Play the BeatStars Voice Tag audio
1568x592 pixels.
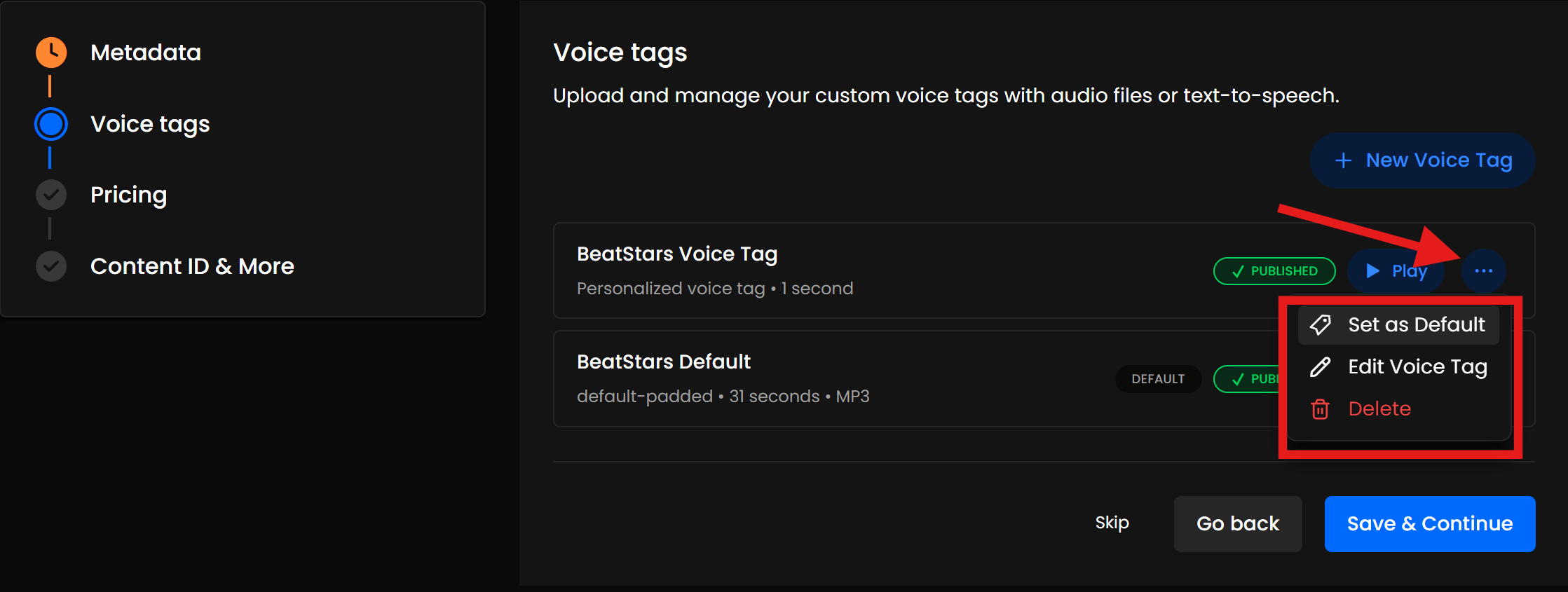(x=1395, y=271)
